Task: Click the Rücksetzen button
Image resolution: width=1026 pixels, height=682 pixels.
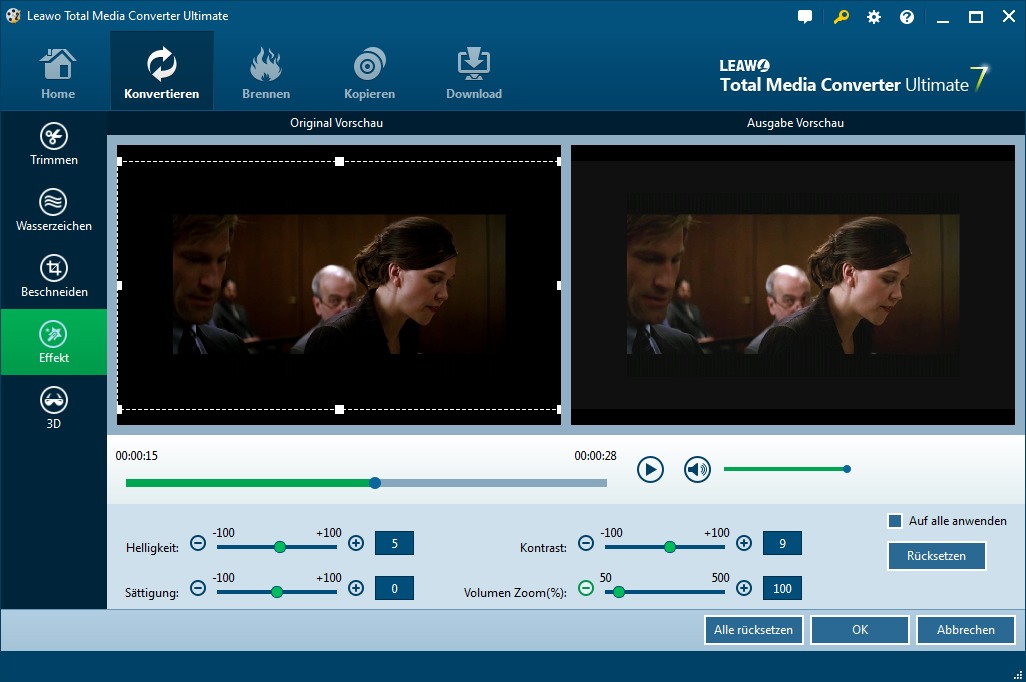Action: click(936, 556)
